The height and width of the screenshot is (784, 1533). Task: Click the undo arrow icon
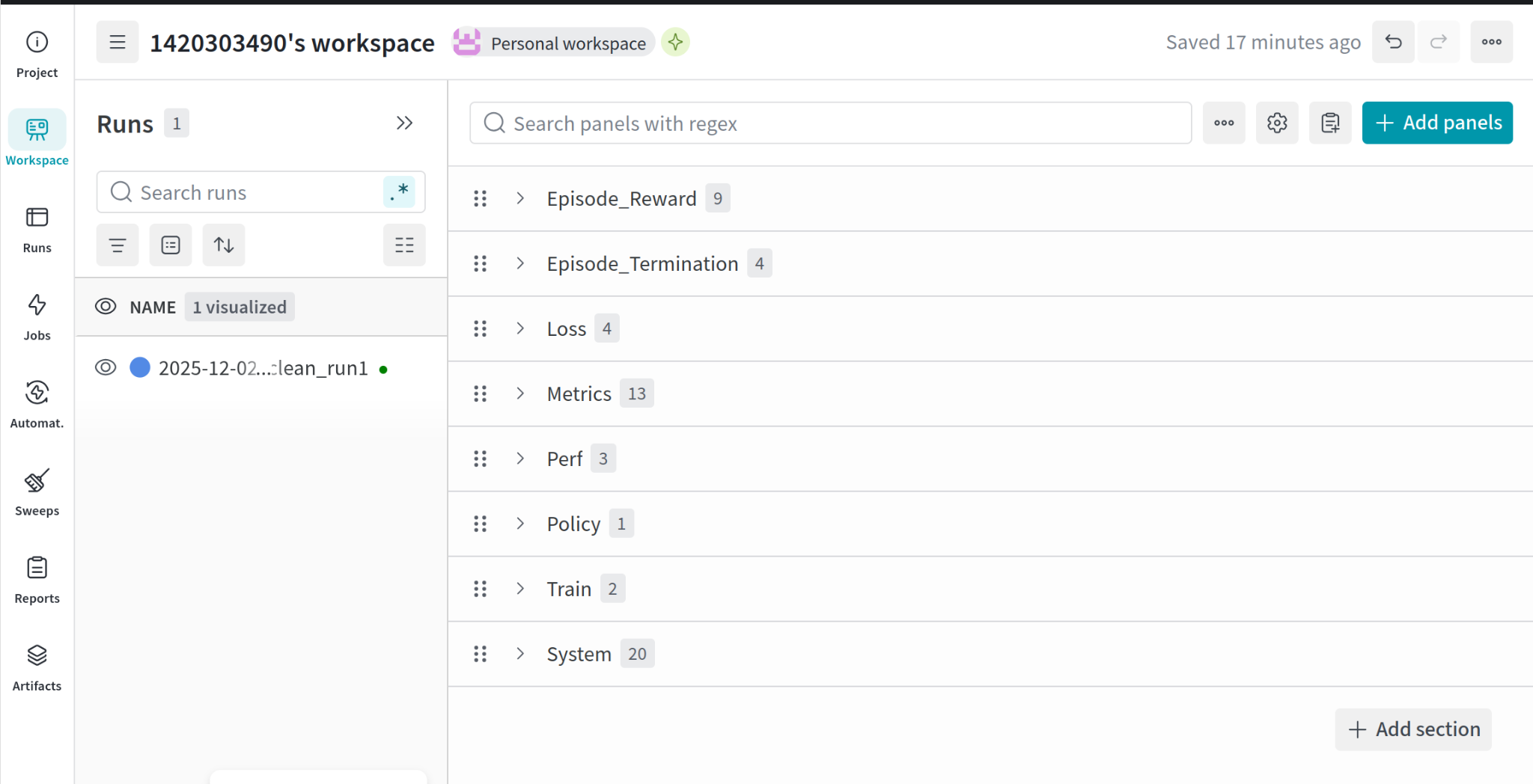1393,42
